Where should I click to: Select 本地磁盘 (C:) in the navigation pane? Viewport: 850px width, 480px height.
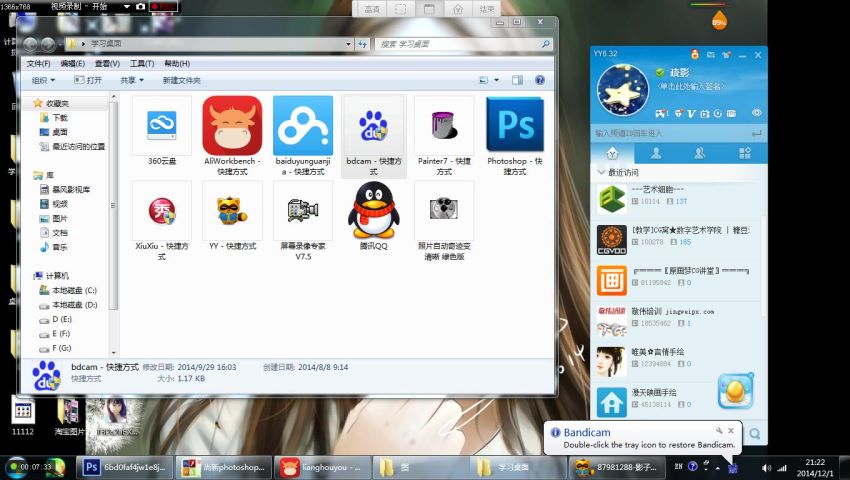68,290
